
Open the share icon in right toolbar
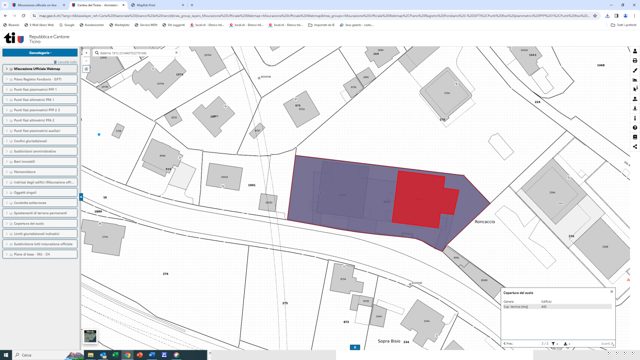pos(635,147)
